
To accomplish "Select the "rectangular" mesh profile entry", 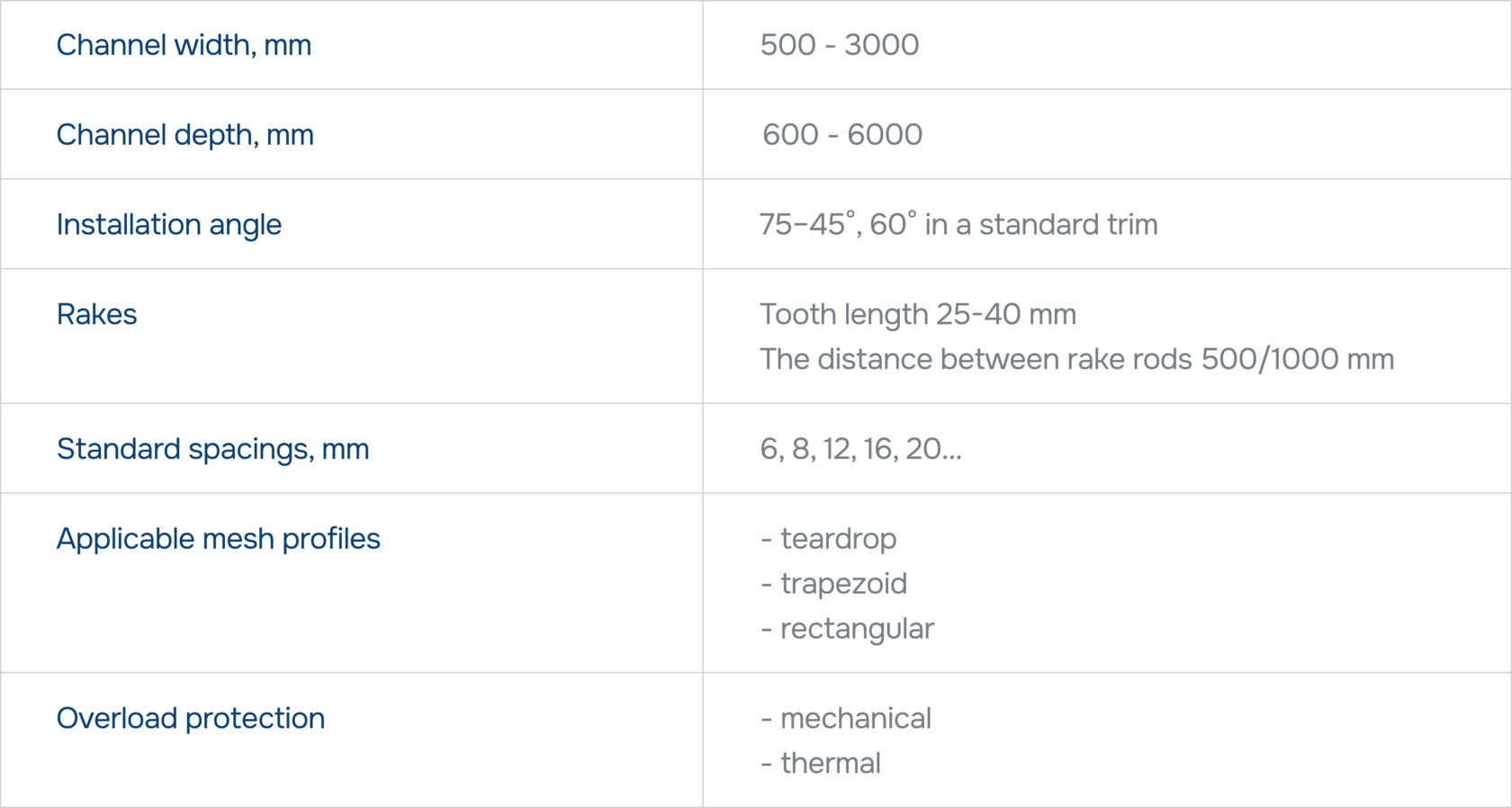I will (x=856, y=629).
